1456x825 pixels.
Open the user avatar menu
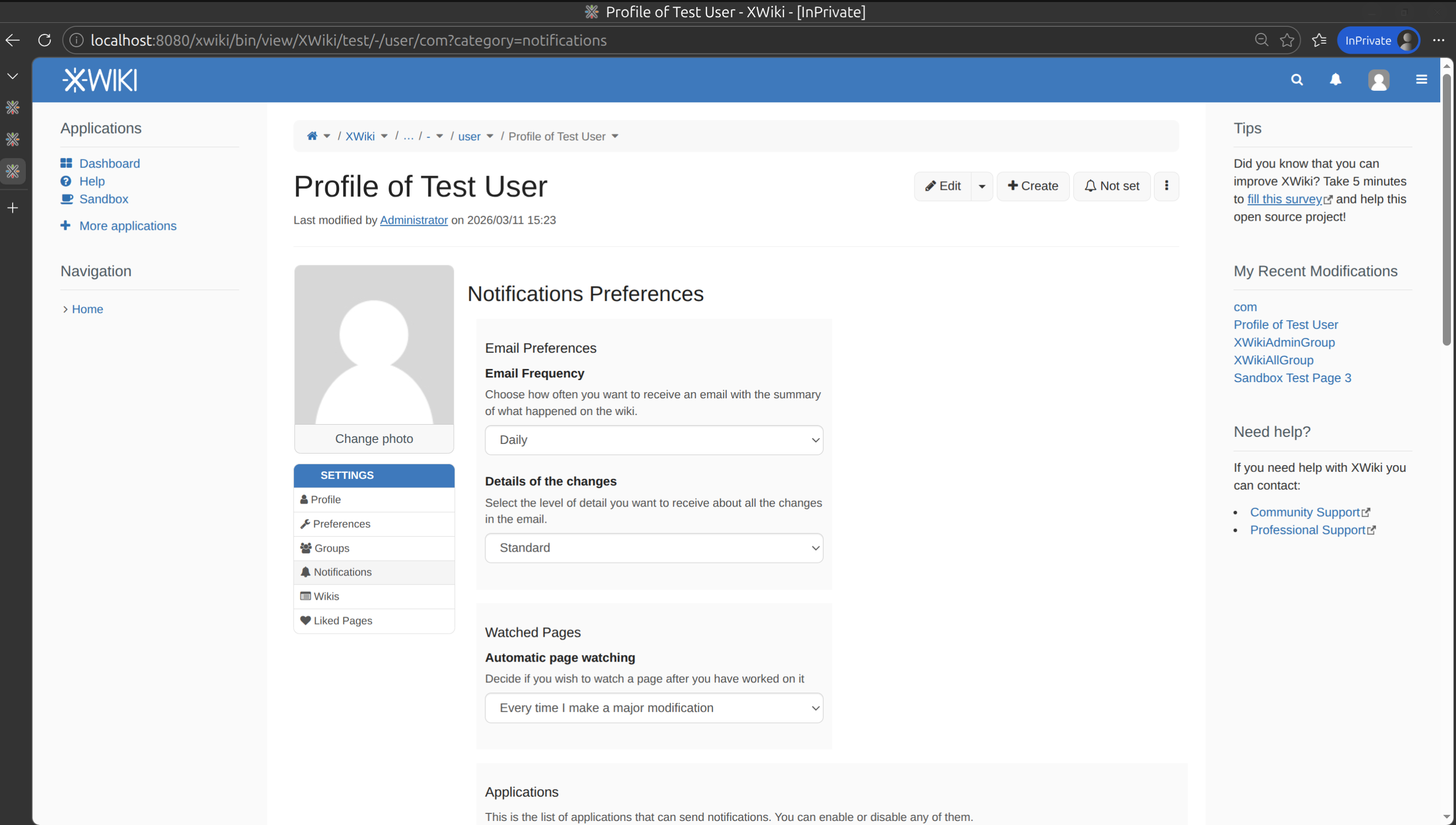(x=1378, y=80)
